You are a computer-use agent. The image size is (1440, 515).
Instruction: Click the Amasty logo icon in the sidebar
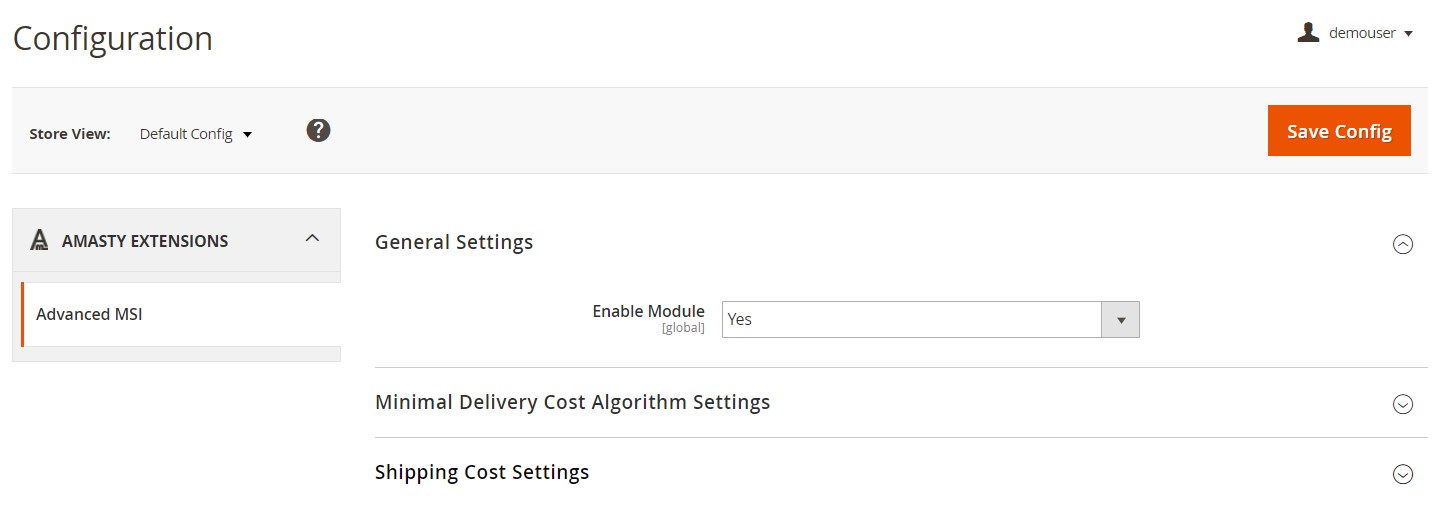point(39,240)
